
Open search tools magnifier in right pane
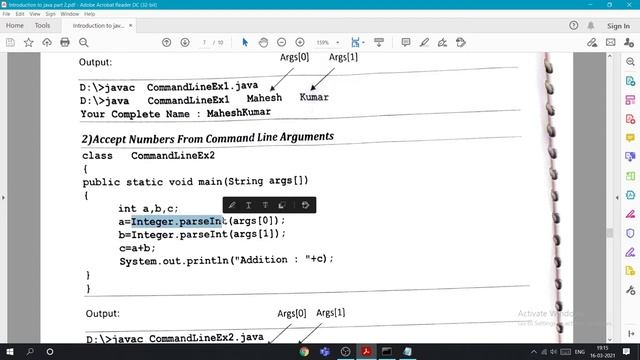[x=630, y=62]
